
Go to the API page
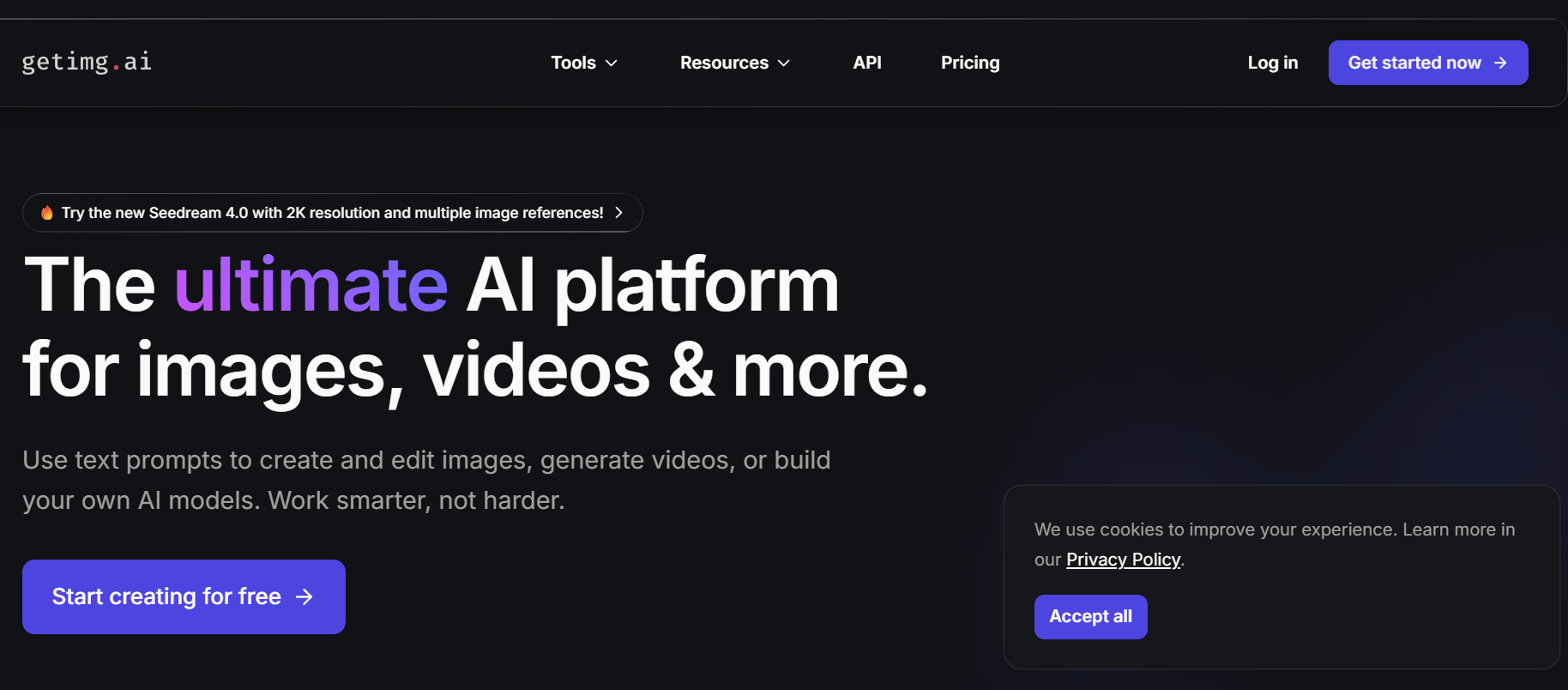[x=867, y=63]
